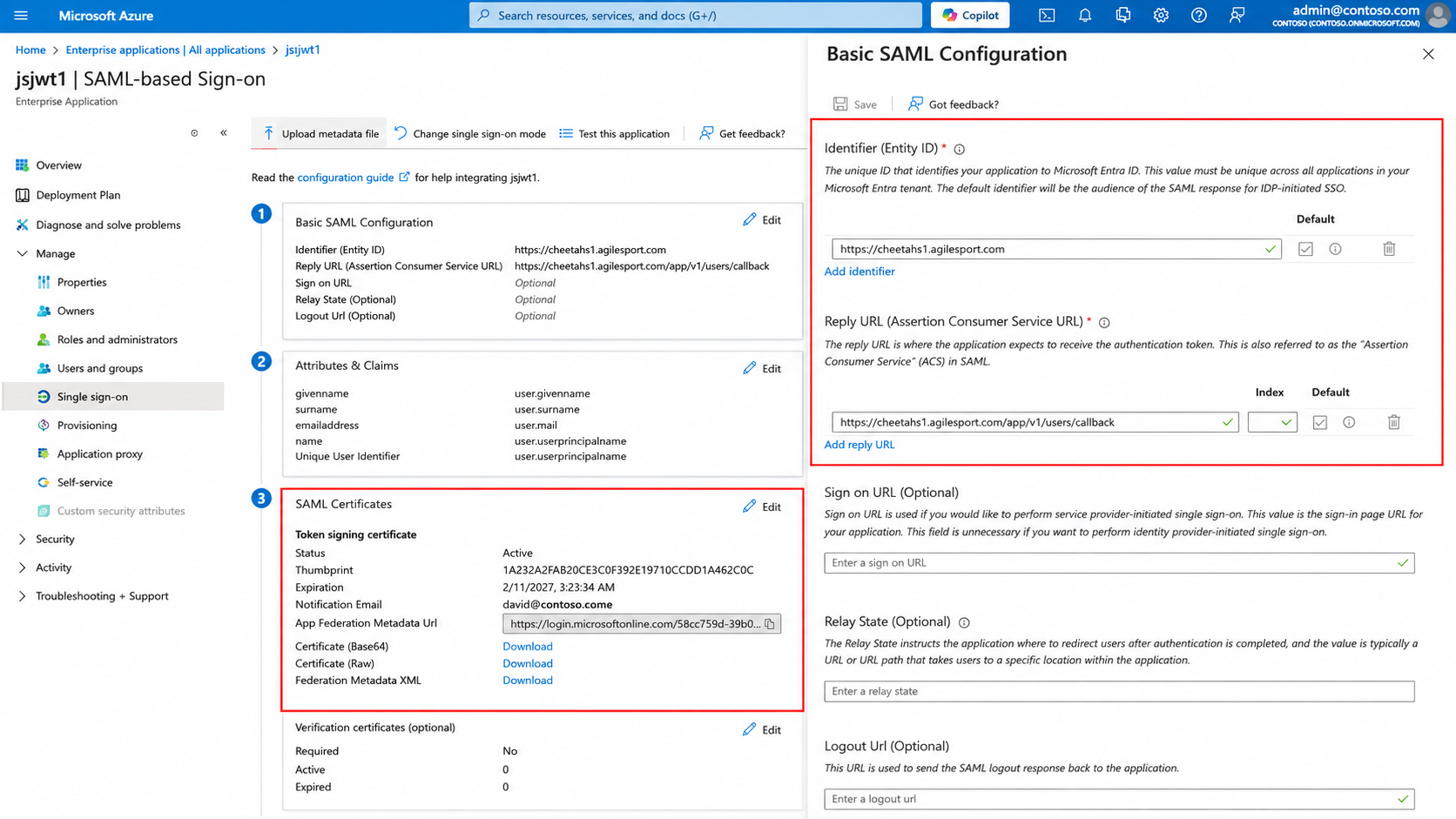The height and width of the screenshot is (819, 1456).
Task: Download the Federation Metadata XML
Action: pos(527,681)
